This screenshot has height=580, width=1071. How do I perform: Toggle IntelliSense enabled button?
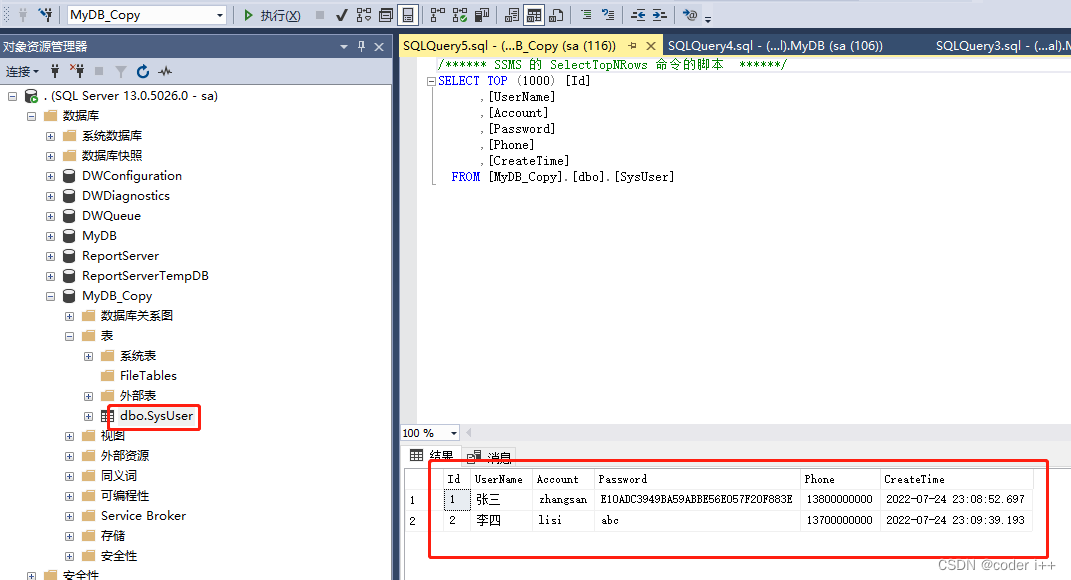407,15
